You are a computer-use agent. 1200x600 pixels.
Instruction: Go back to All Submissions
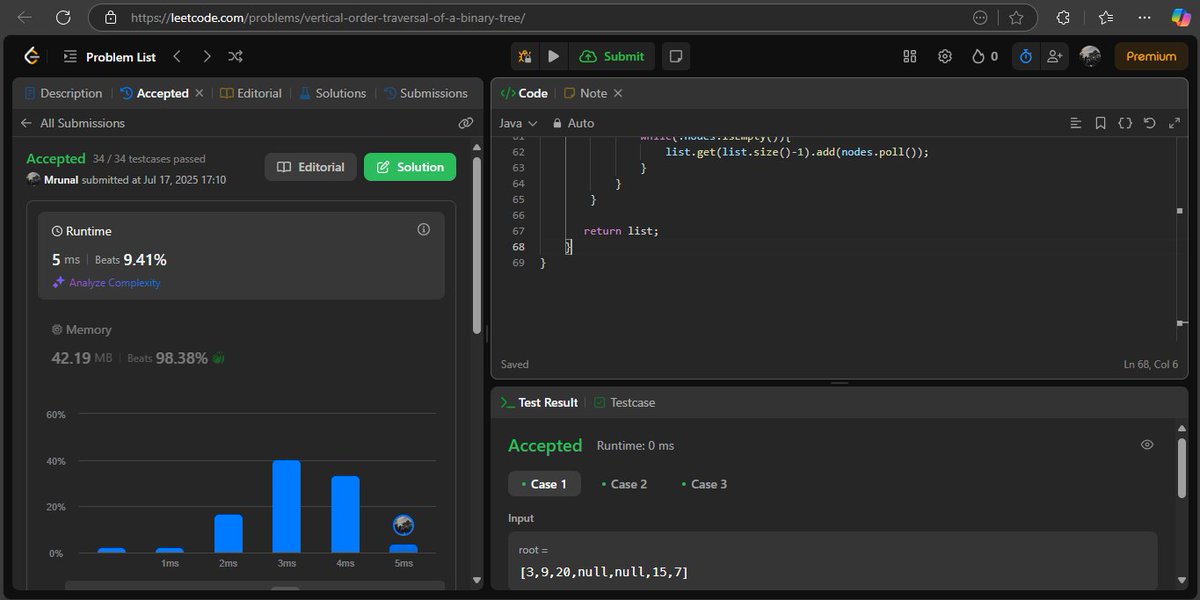pos(72,123)
